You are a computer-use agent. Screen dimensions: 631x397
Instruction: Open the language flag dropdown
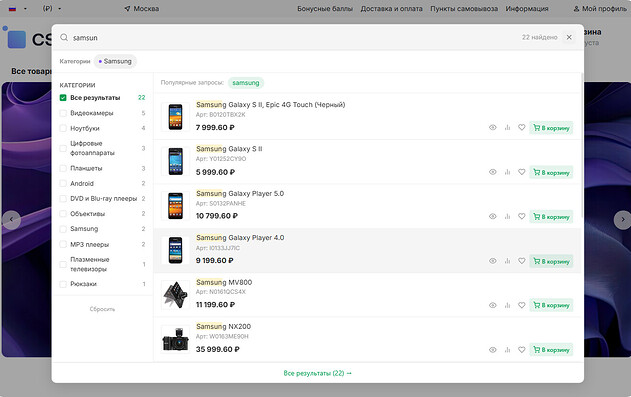18,8
